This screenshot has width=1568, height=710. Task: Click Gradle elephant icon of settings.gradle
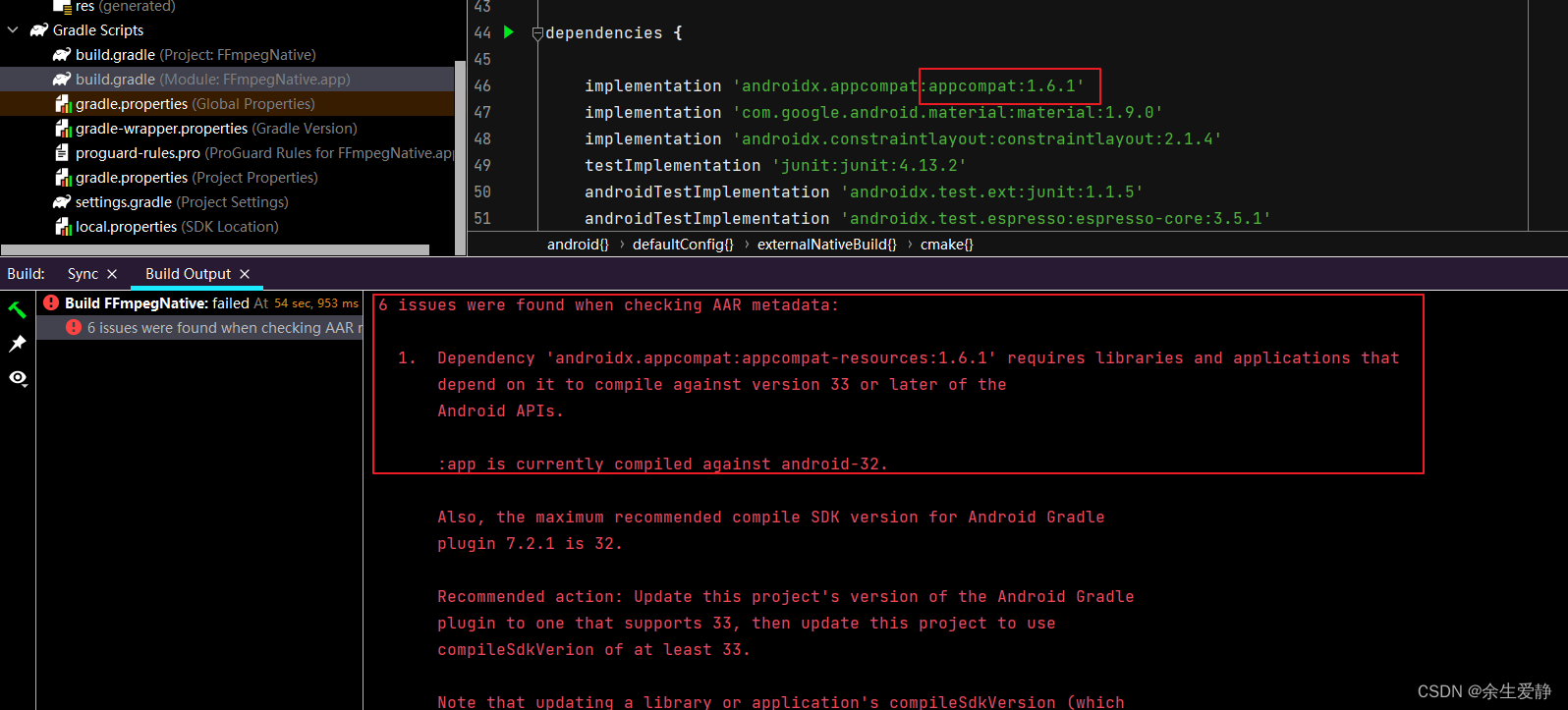click(62, 202)
